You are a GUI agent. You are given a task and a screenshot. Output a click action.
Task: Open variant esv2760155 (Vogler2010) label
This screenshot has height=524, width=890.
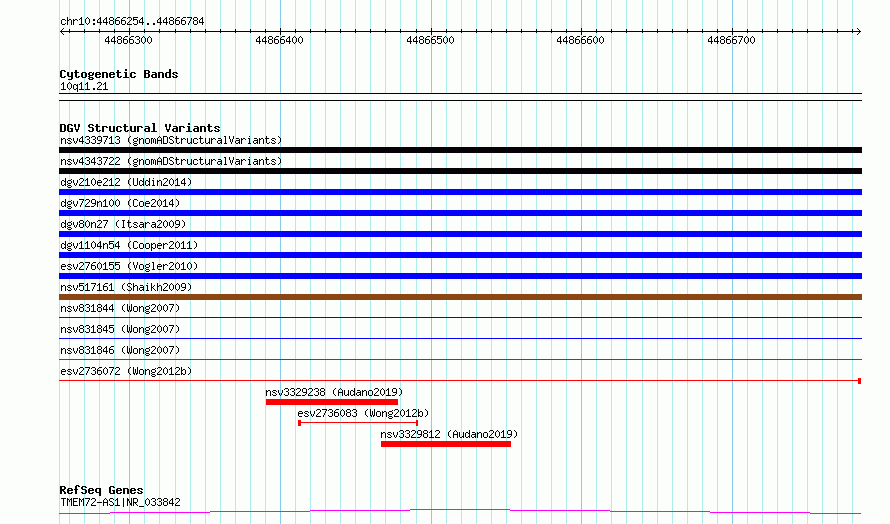pyautogui.click(x=129, y=266)
